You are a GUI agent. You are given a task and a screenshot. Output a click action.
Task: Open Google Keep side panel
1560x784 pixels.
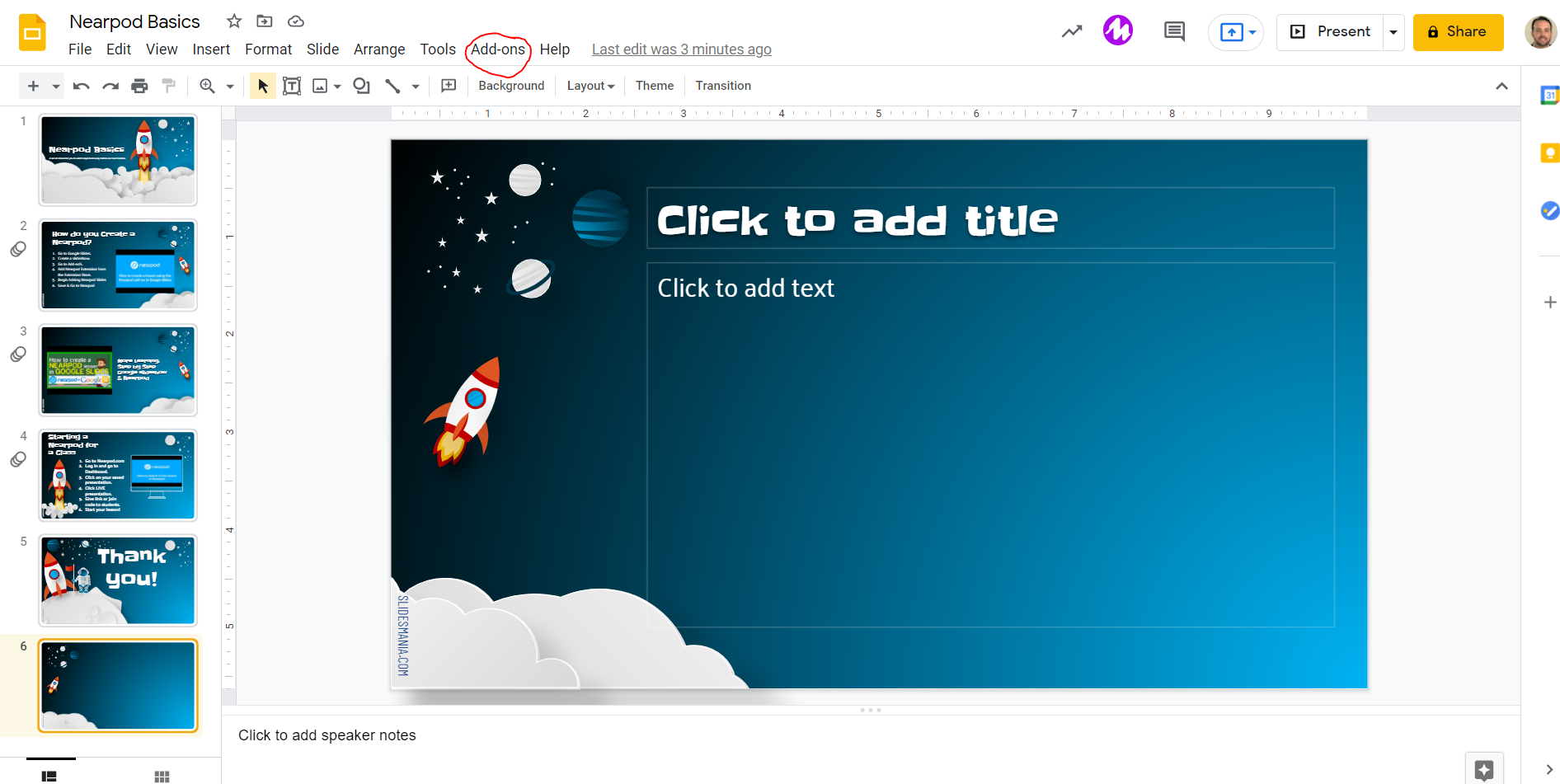point(1550,153)
